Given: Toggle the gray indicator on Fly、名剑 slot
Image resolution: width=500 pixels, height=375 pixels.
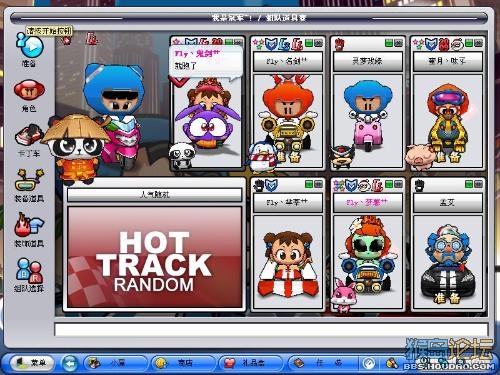Looking at the screenshot, I should tap(318, 43).
